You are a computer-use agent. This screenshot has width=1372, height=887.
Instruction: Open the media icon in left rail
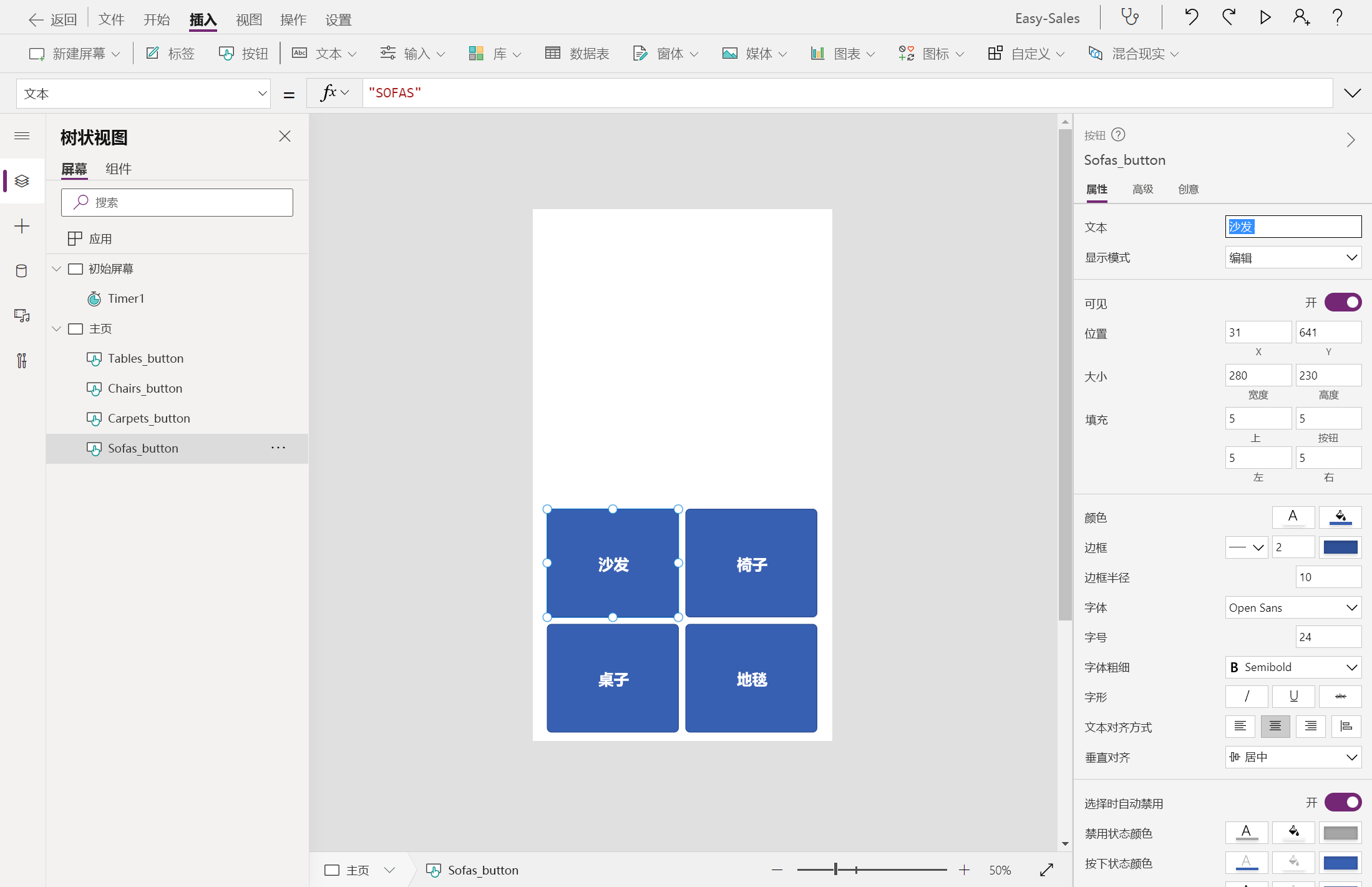[22, 316]
